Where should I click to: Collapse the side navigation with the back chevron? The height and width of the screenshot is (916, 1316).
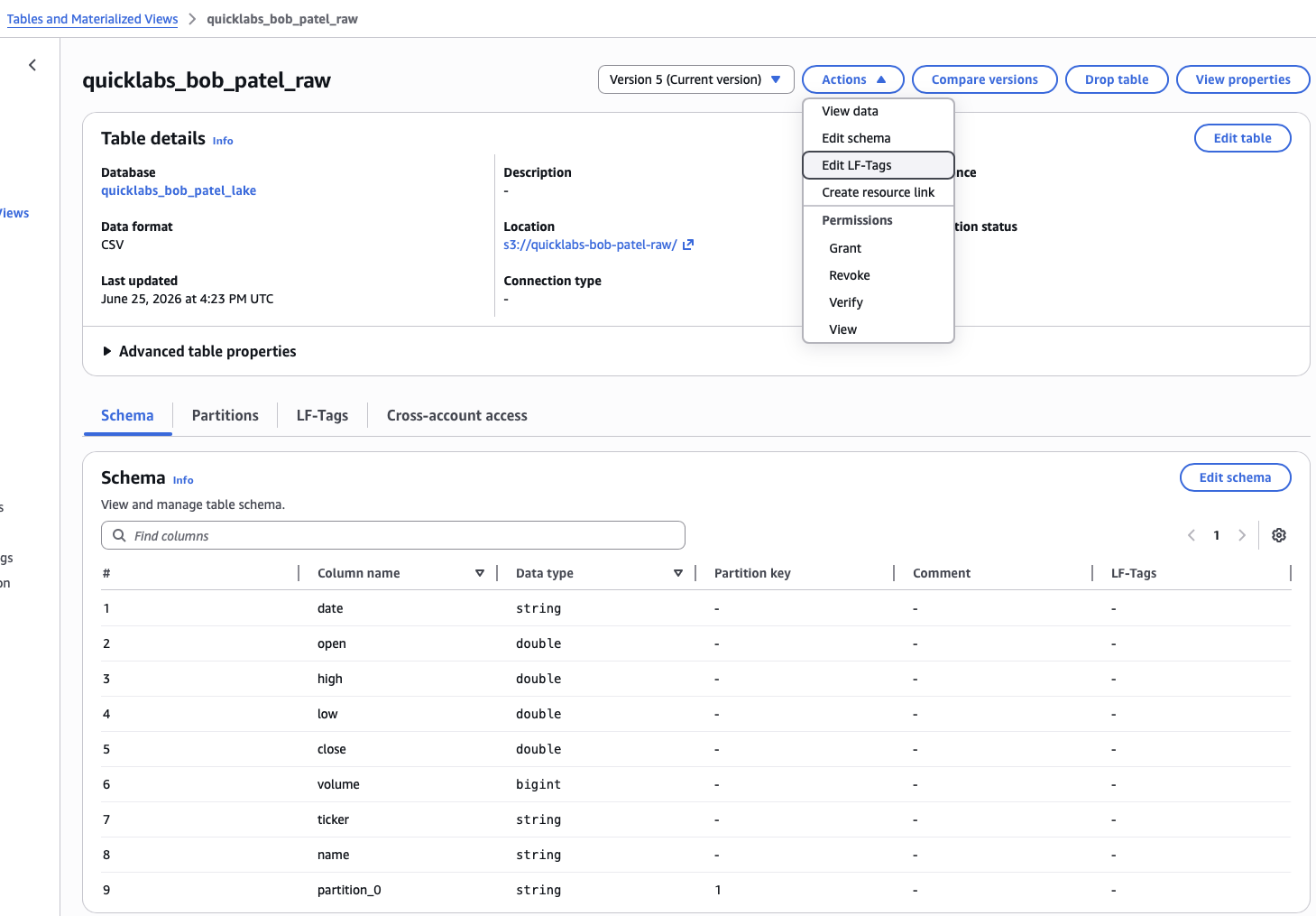(32, 65)
